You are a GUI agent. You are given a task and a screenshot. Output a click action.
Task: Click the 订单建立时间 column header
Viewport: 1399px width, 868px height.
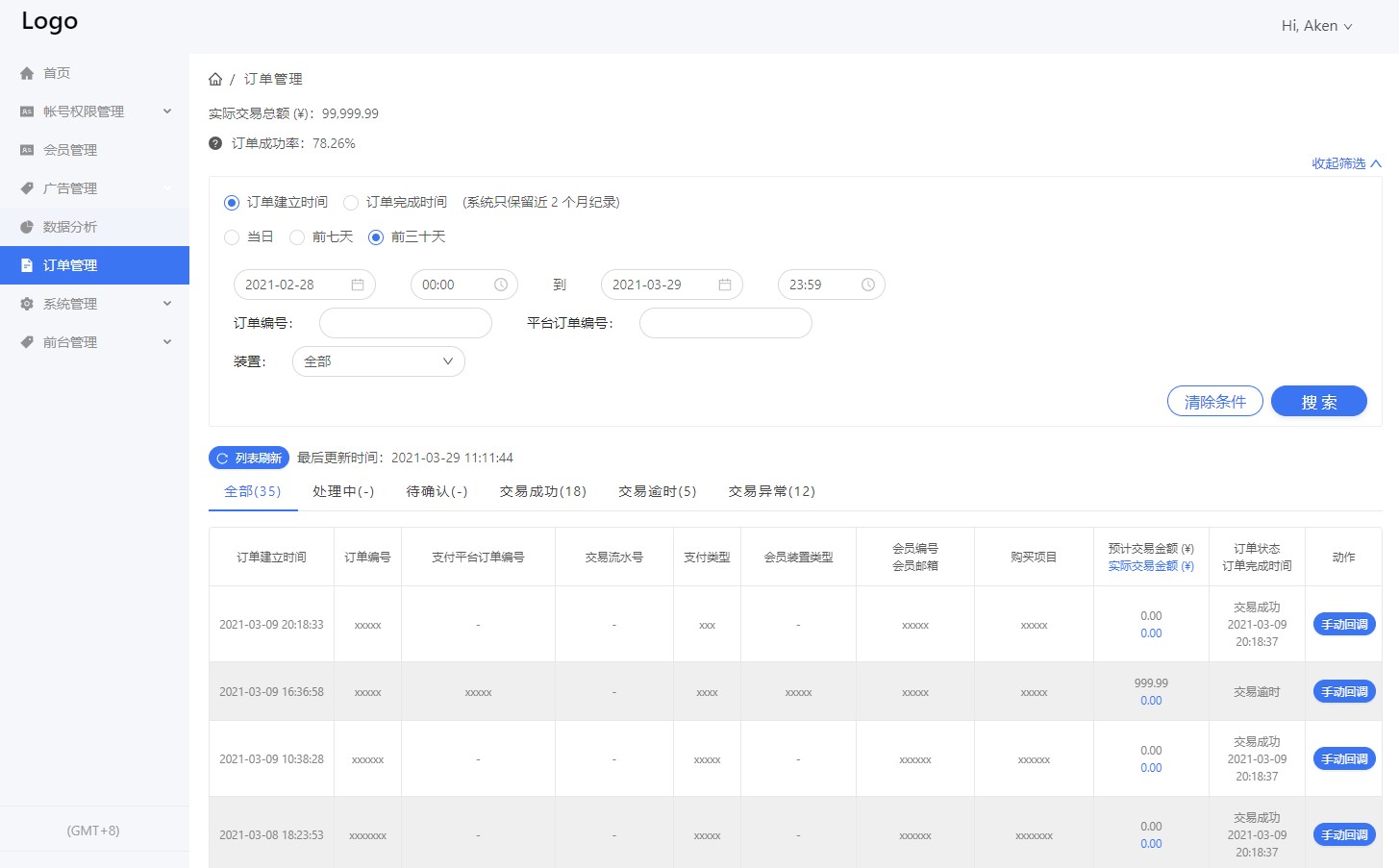[x=272, y=558]
